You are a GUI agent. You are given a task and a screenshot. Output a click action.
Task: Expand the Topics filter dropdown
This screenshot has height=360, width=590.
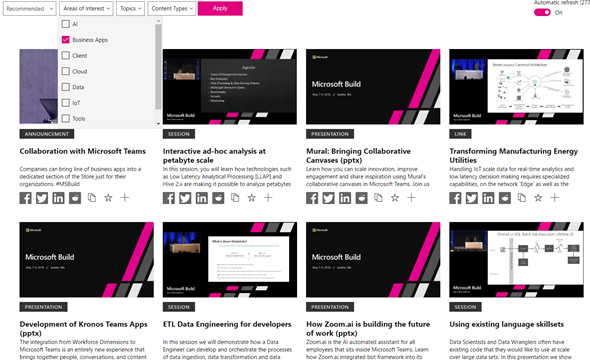pos(131,9)
